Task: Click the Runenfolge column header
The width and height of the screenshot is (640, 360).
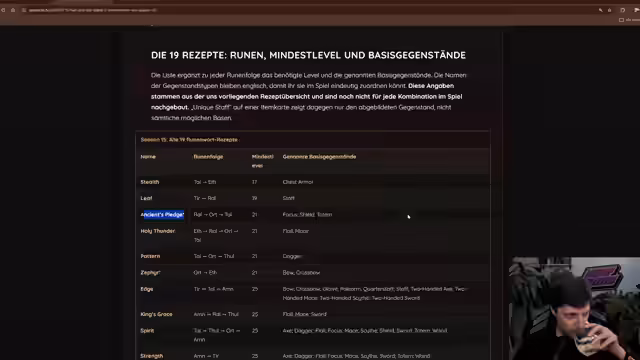Action: 208,157
